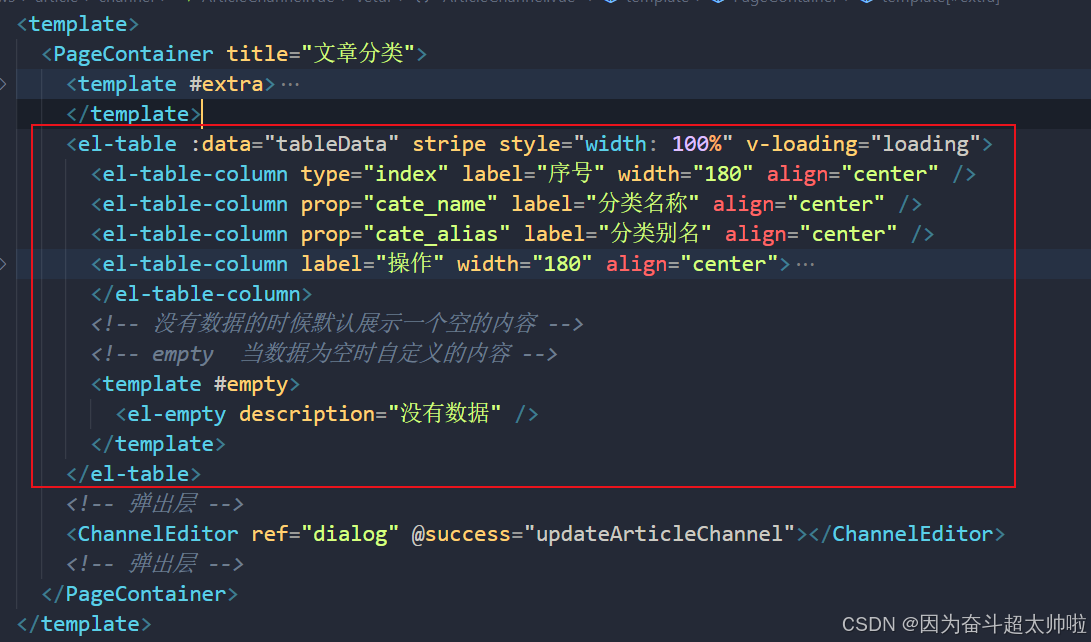Click the ref="dialog" value
Viewport: 1091px width, 642px height.
350,533
